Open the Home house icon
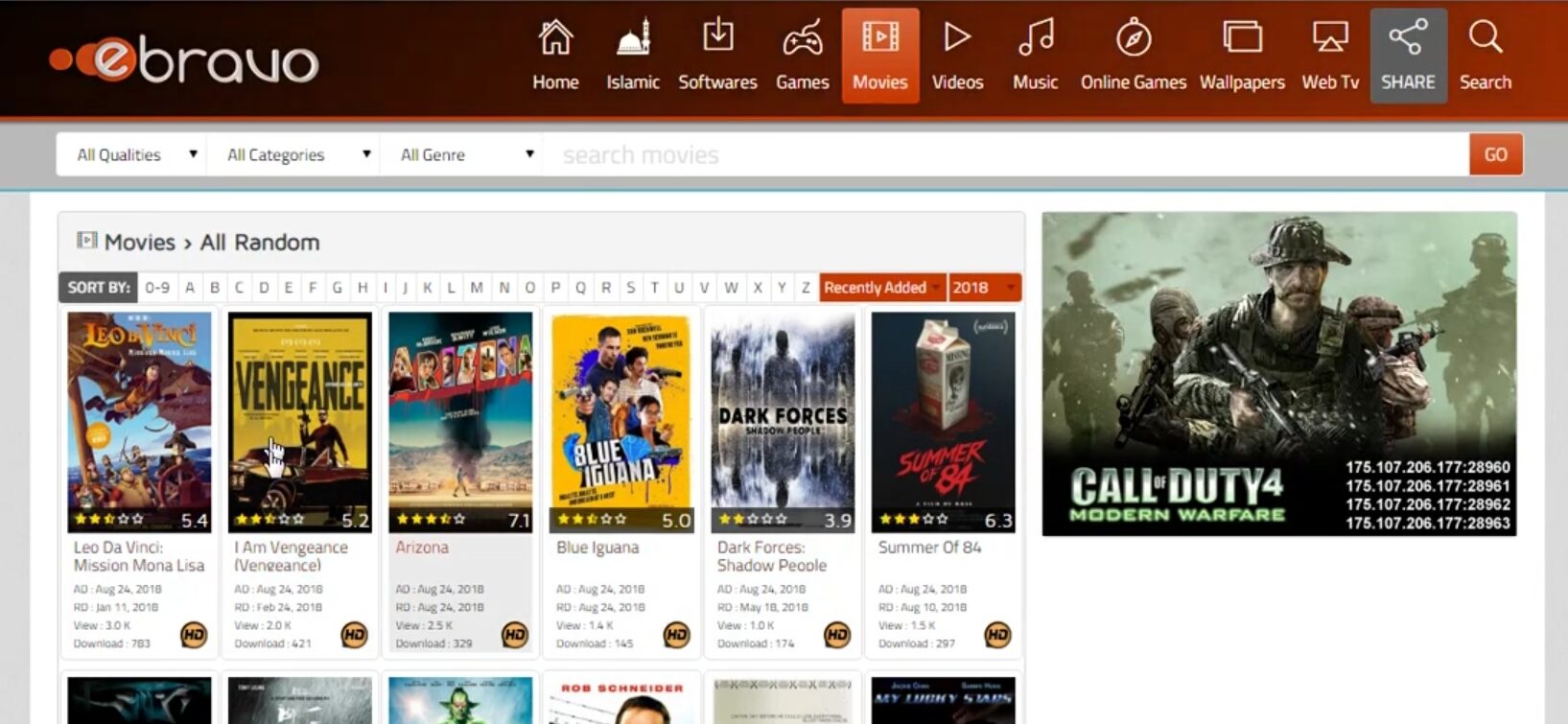Screen dimensions: 1568x724 coord(555,38)
